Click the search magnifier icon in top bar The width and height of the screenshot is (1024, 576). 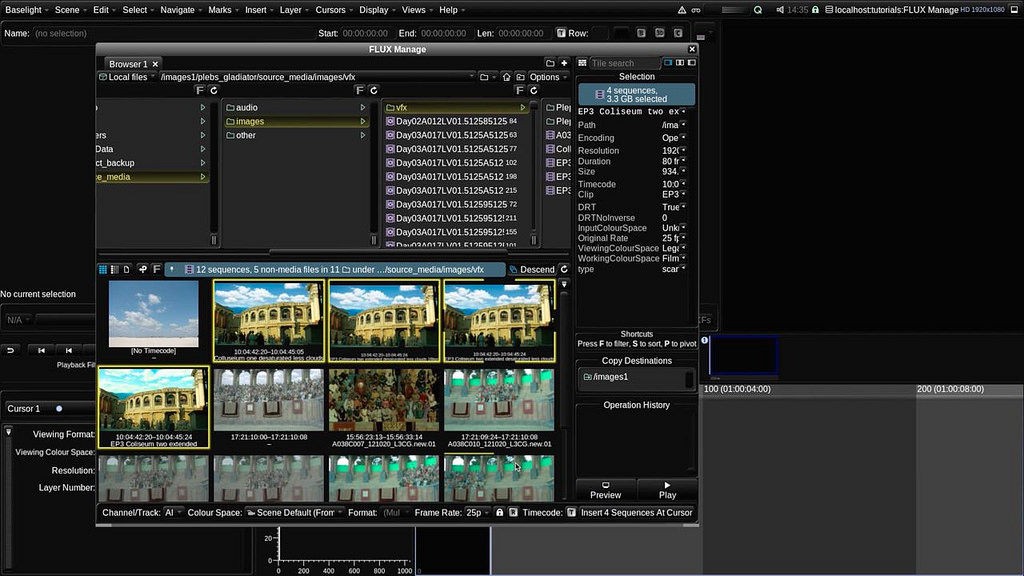(x=758, y=10)
